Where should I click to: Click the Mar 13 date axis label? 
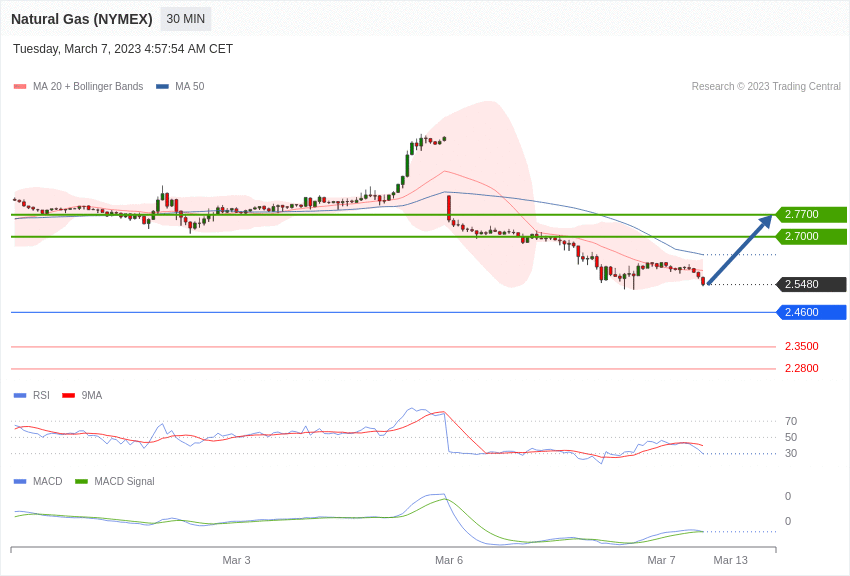[x=730, y=560]
